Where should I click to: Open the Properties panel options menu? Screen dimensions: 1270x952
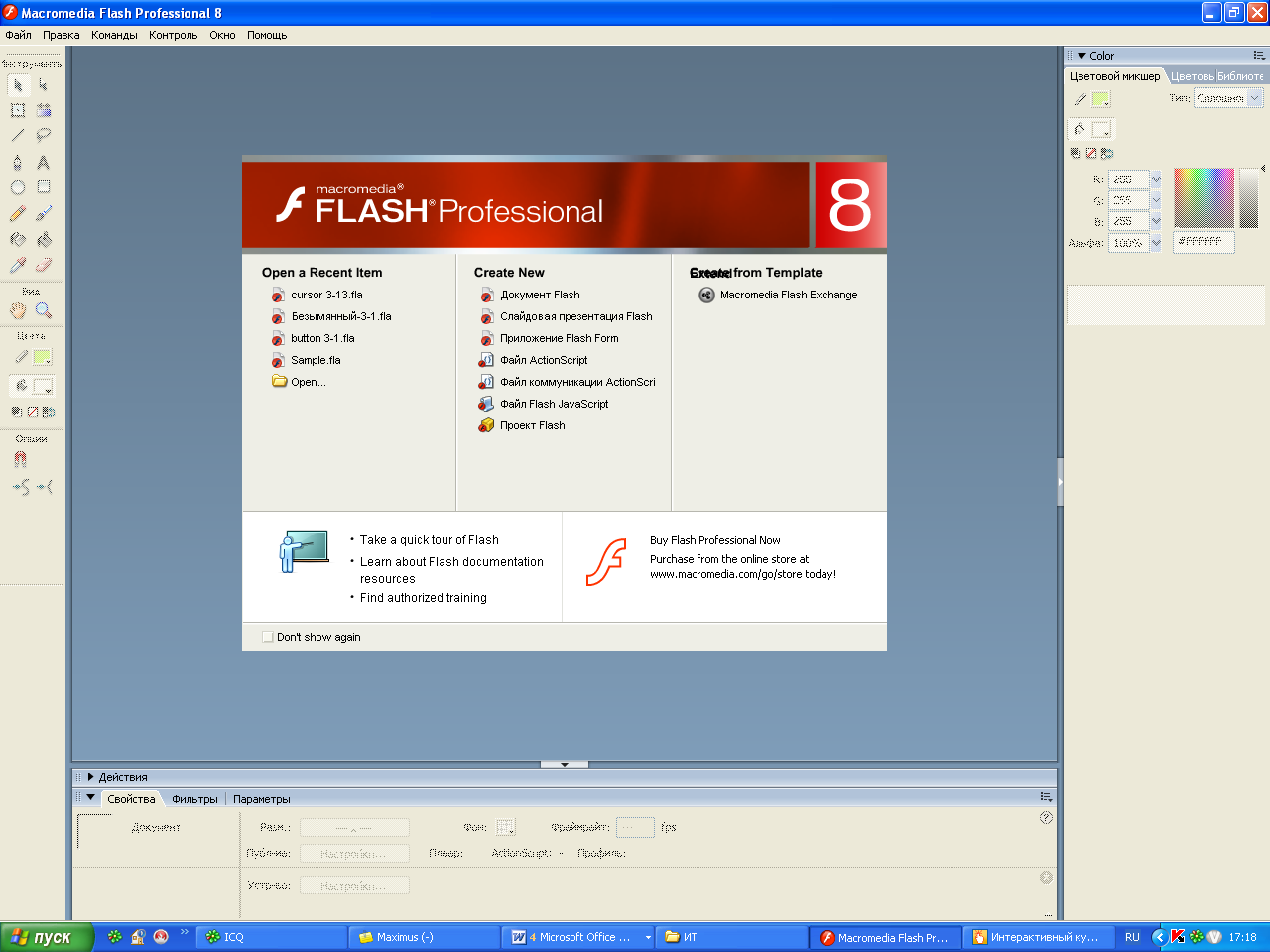pyautogui.click(x=1045, y=796)
